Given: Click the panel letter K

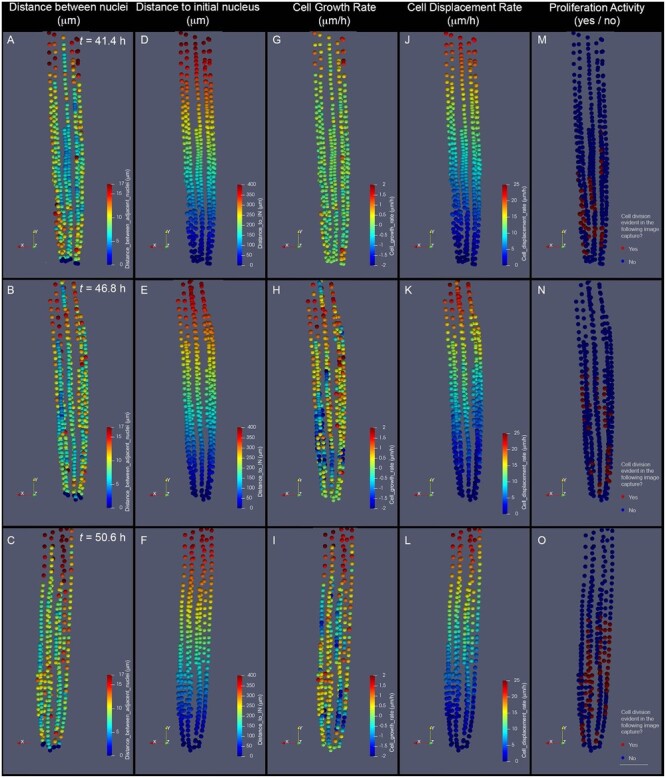Looking at the screenshot, I should (x=408, y=290).
